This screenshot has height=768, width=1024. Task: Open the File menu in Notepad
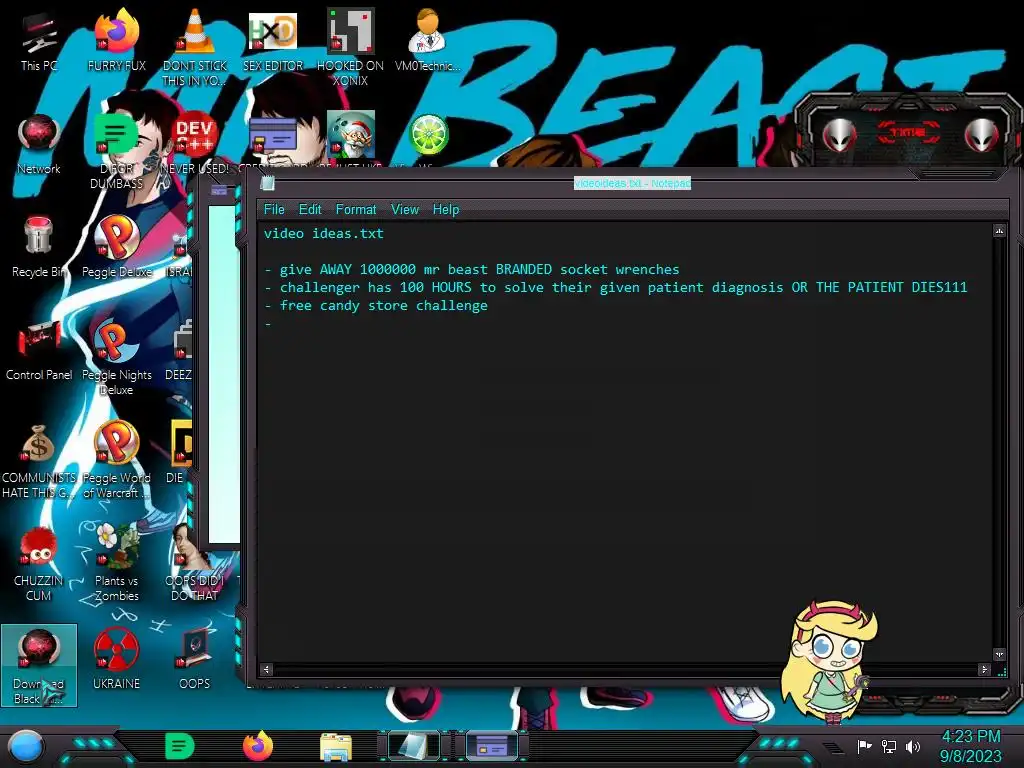pyautogui.click(x=274, y=210)
